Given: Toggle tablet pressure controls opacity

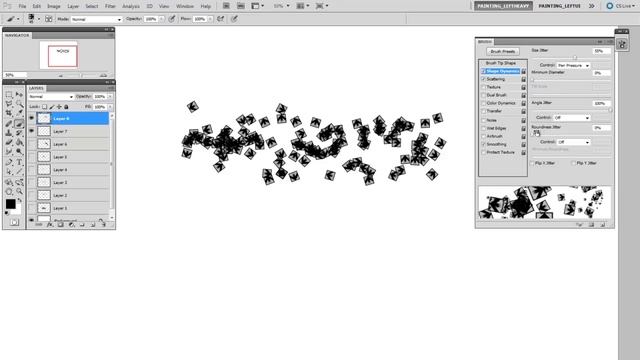Looking at the screenshot, I should point(172,19).
